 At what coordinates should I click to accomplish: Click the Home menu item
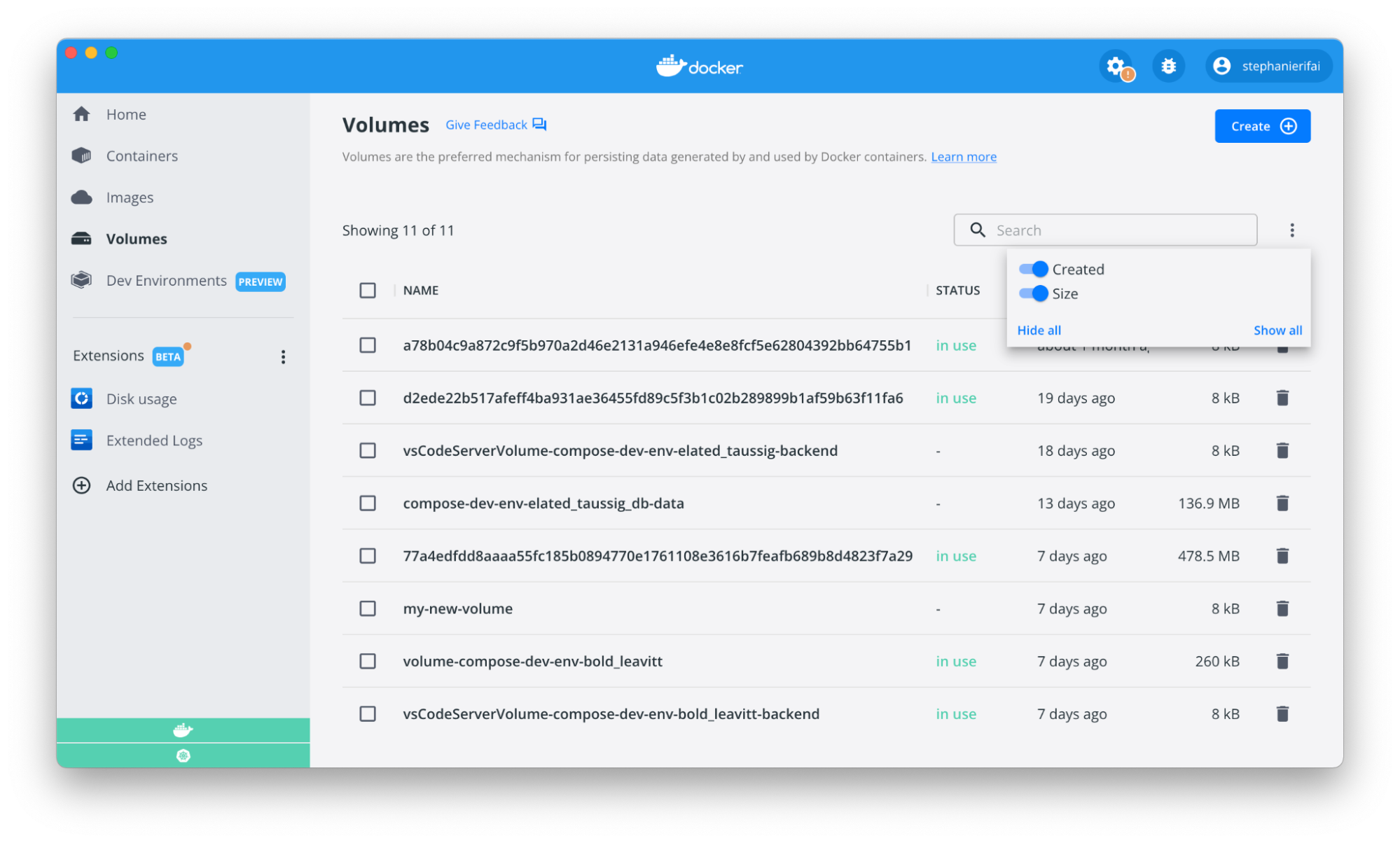(x=127, y=114)
